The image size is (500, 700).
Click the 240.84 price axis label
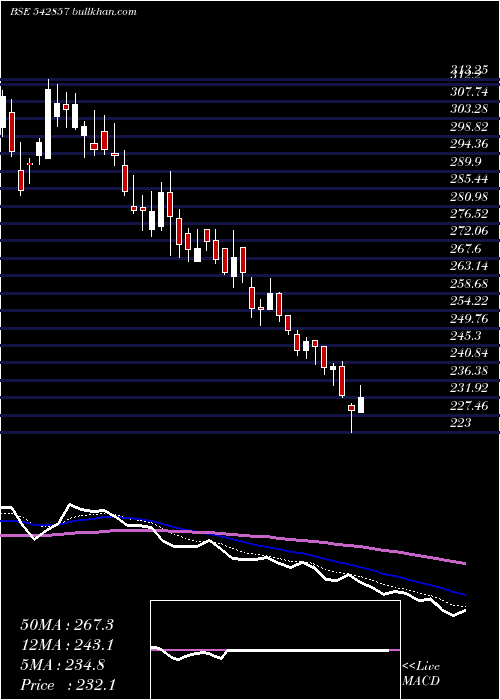tap(469, 354)
